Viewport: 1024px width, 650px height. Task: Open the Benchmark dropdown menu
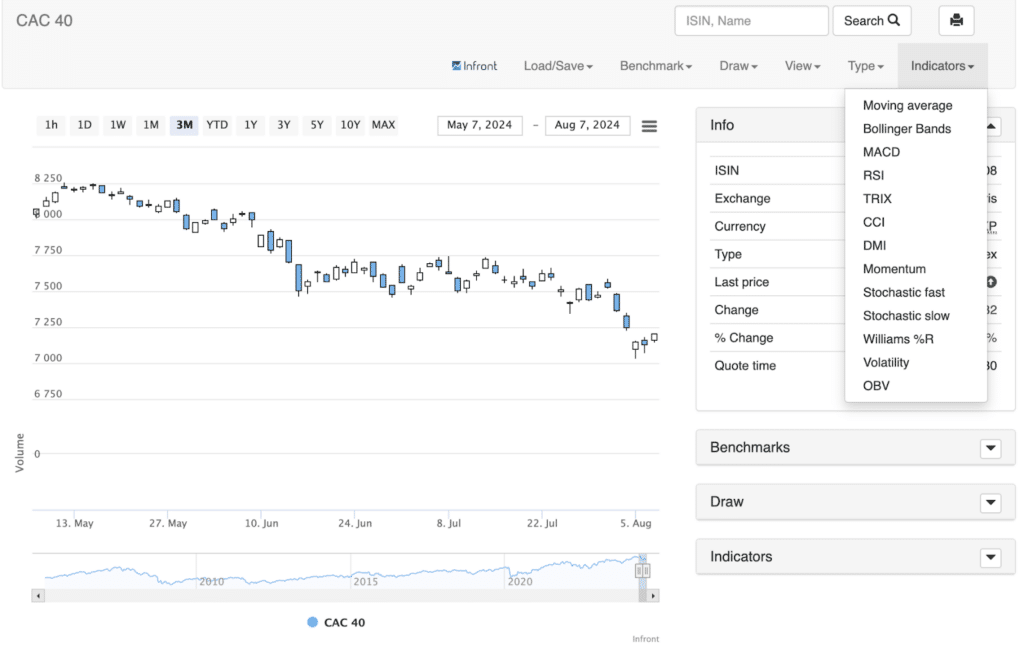[x=656, y=66]
